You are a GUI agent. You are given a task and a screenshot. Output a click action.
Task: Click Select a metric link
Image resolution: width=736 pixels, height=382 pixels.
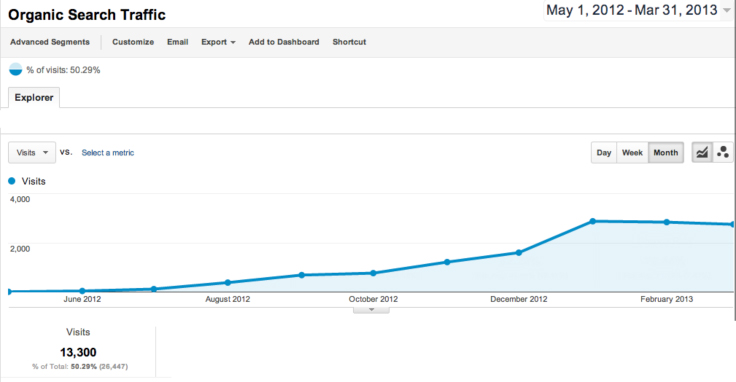107,153
